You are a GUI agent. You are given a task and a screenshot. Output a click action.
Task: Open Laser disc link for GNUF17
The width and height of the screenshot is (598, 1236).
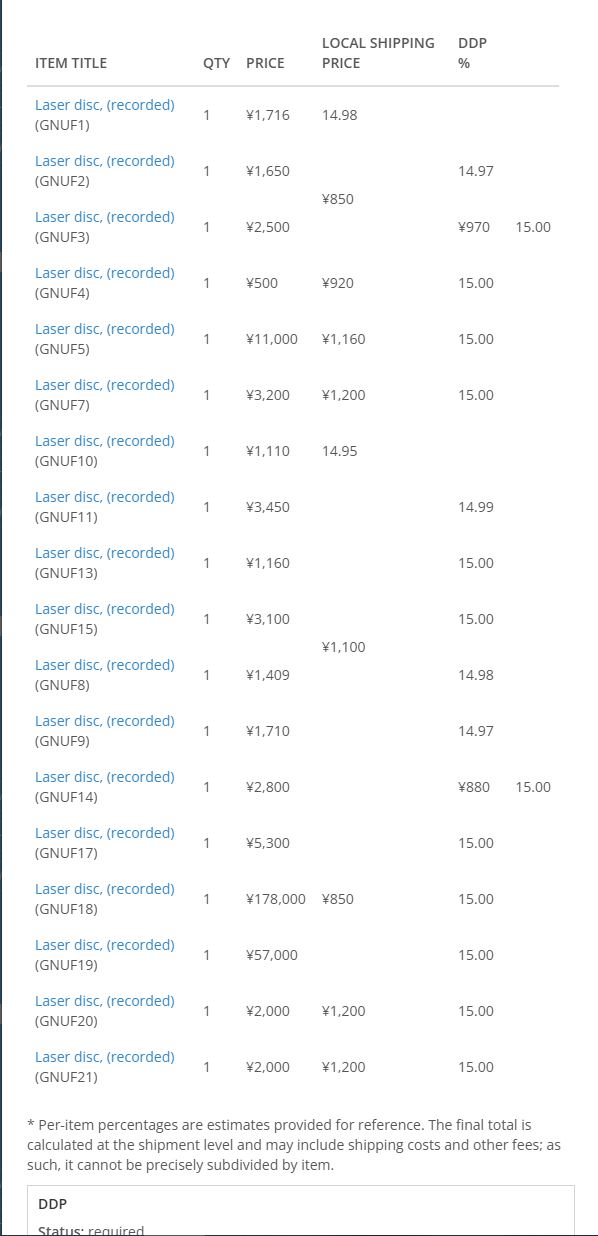coord(104,833)
